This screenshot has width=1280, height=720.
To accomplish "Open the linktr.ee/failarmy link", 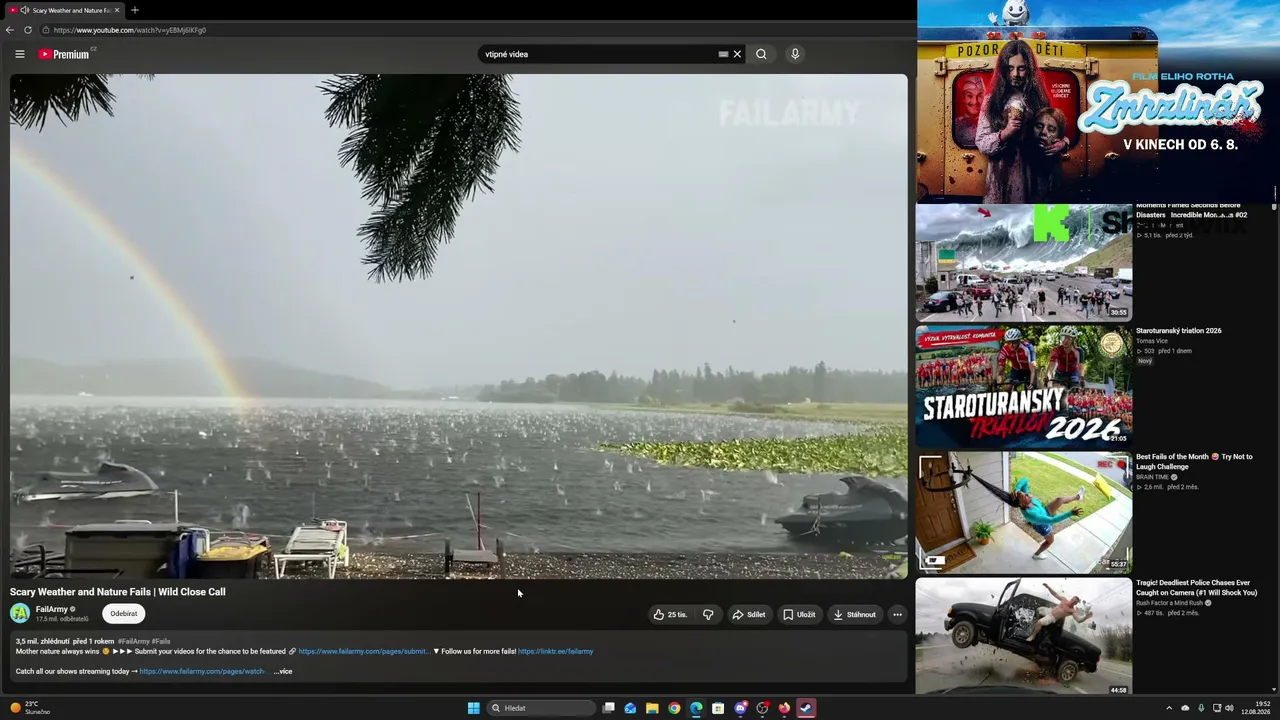I will pos(555,651).
